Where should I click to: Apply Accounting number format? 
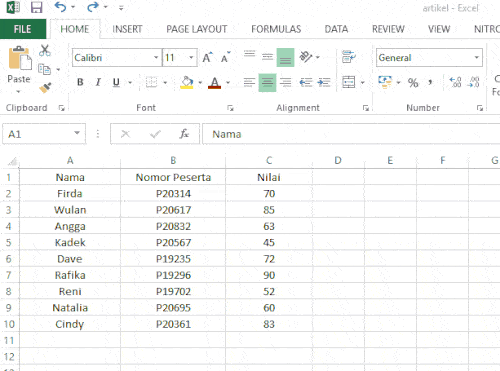tap(385, 82)
